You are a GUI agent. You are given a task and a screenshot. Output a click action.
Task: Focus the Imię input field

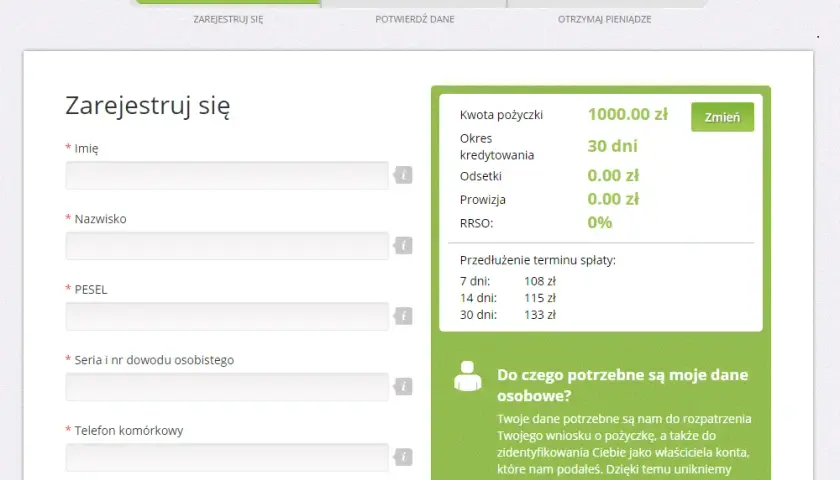227,175
